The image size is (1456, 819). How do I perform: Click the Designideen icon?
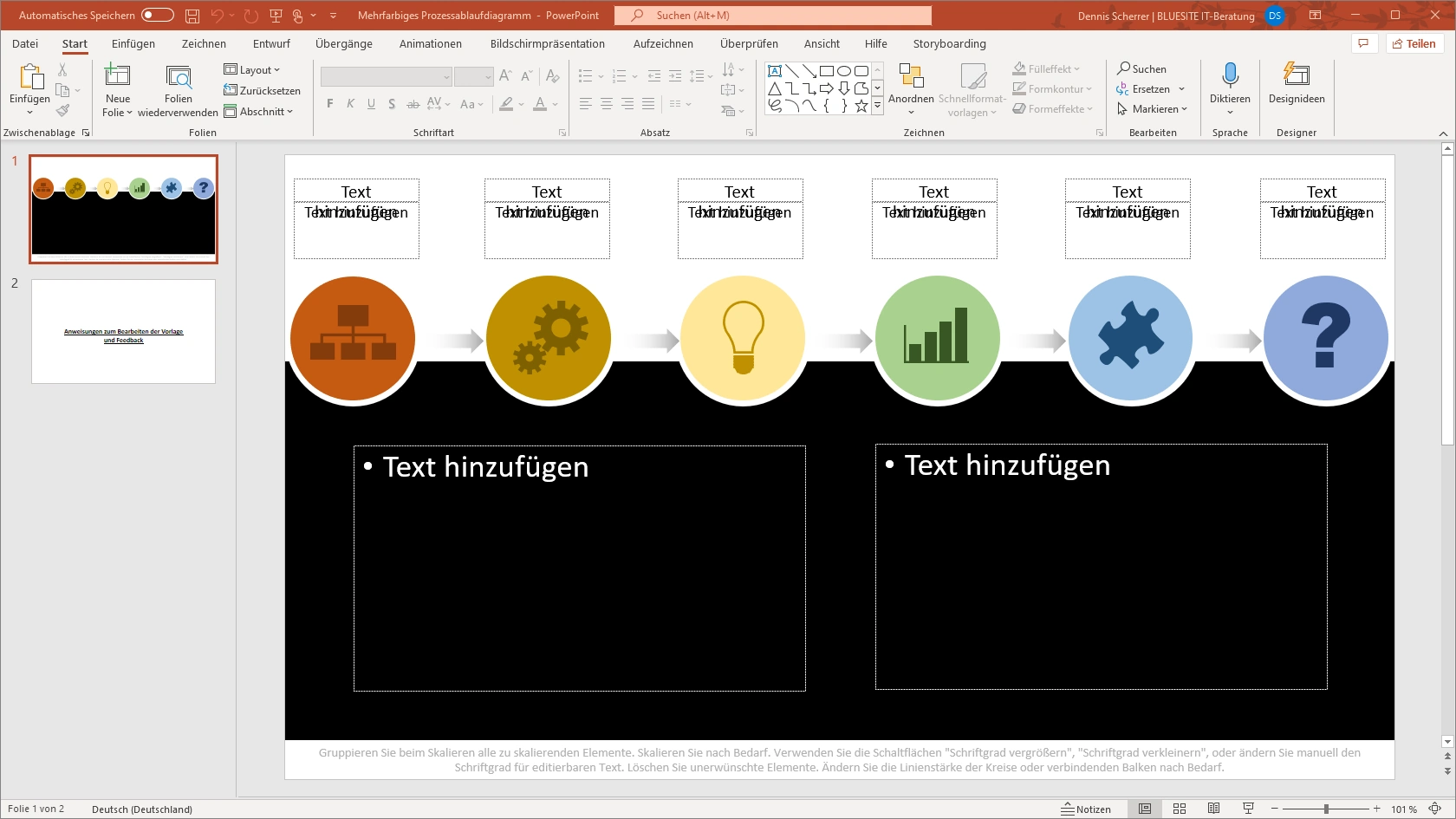coord(1297,75)
